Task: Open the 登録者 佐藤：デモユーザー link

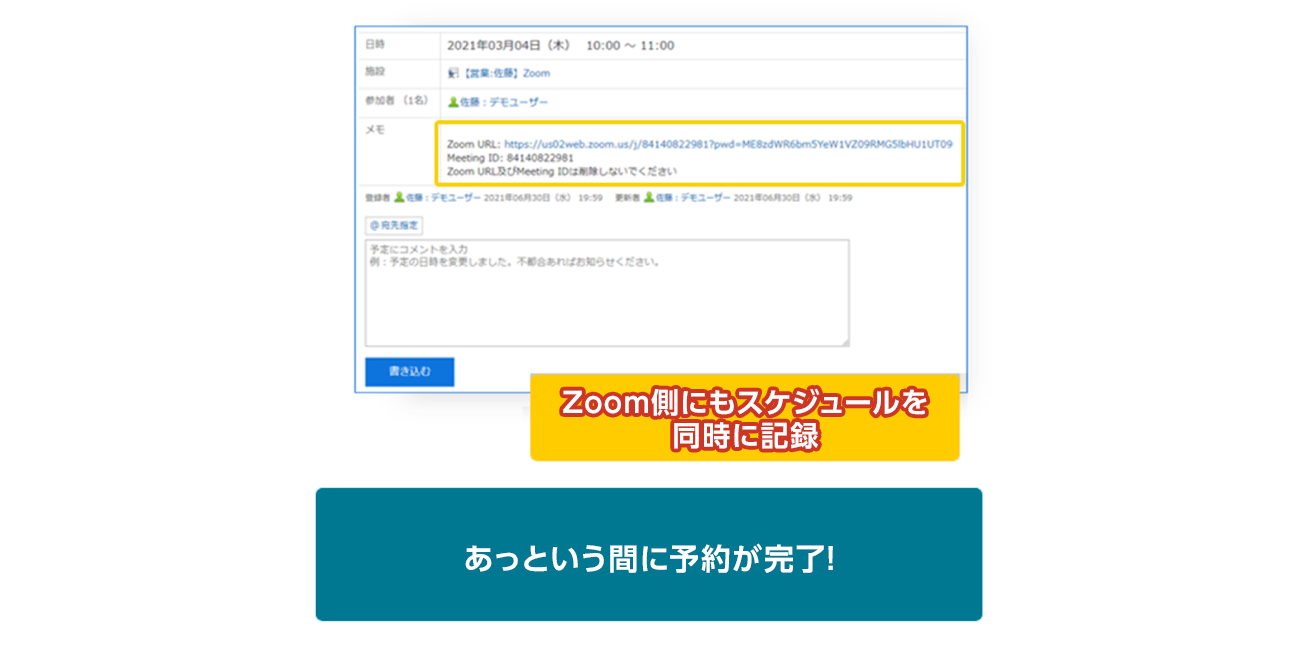Action: tap(442, 198)
